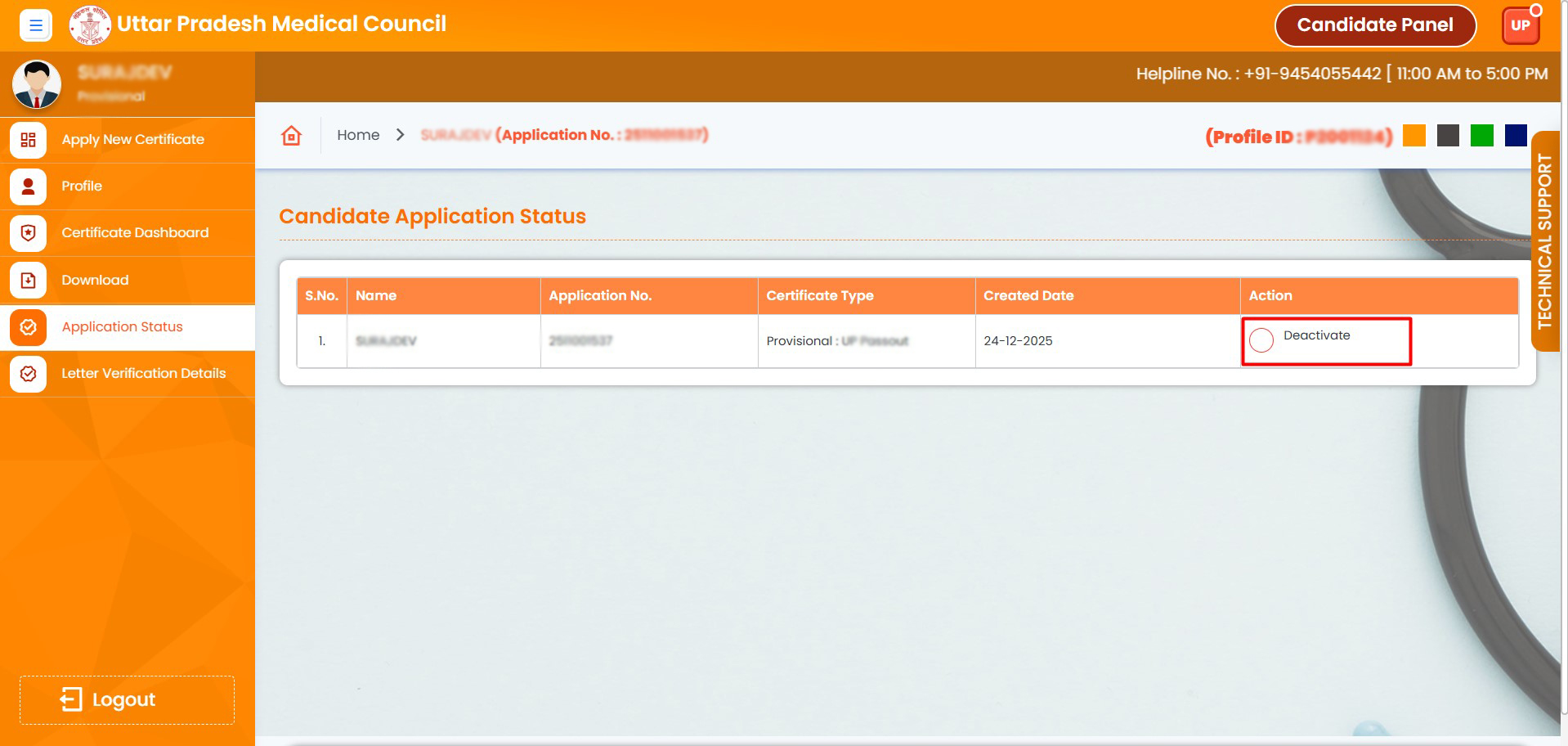Image resolution: width=1568 pixels, height=746 pixels.
Task: Open the Technical Support side tab
Action: 1544,241
